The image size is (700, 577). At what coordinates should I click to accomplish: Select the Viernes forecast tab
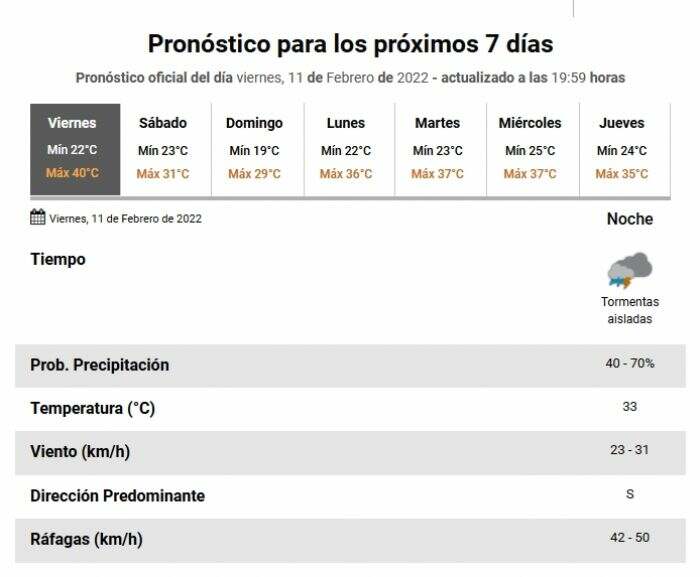[x=75, y=149]
